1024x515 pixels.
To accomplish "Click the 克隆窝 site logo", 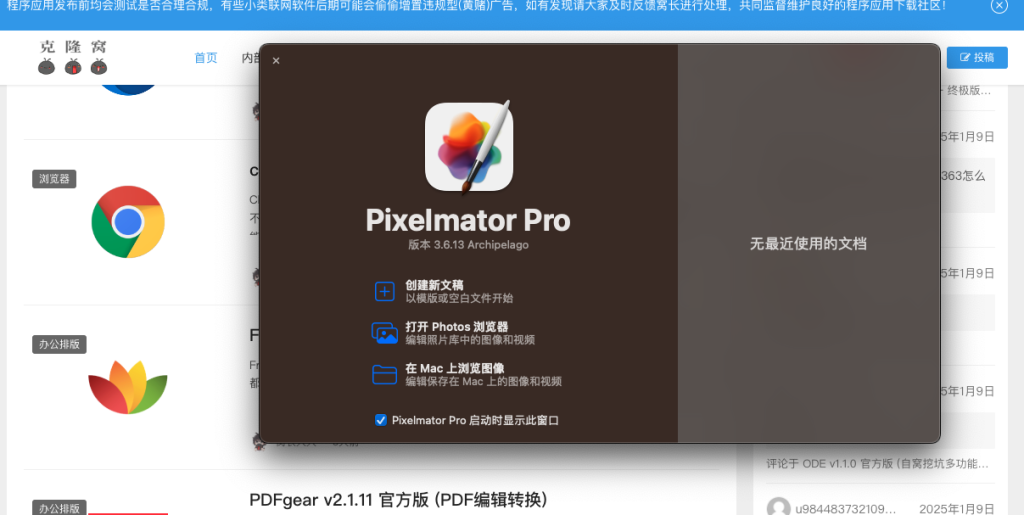I will pos(72,57).
